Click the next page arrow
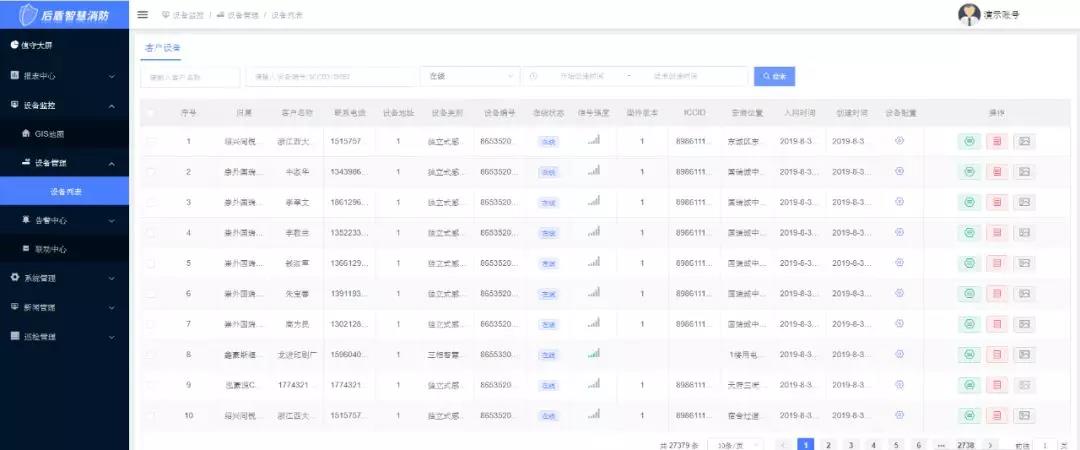 (x=990, y=445)
